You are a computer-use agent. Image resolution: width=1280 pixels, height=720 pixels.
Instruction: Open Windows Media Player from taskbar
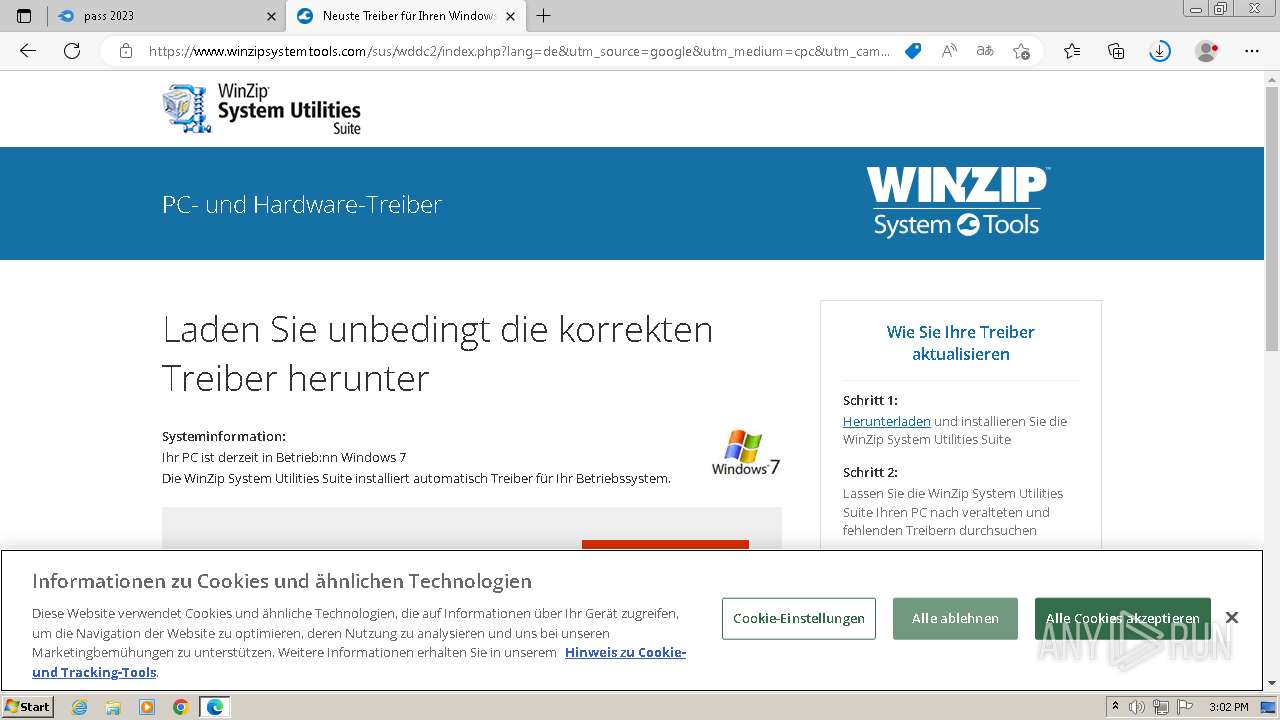tap(147, 707)
